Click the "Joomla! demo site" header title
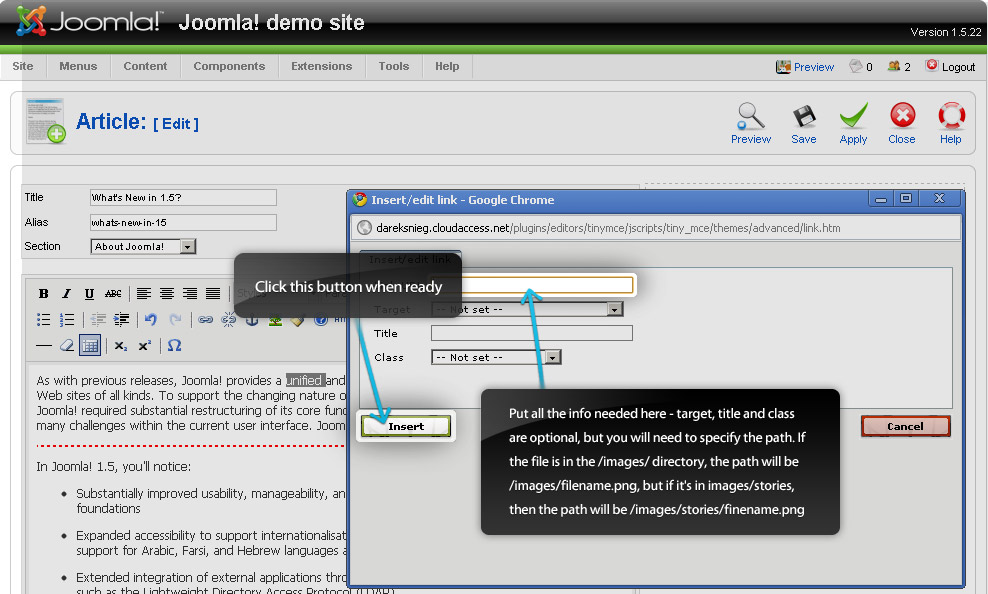The width and height of the screenshot is (988, 594). pyautogui.click(x=272, y=23)
